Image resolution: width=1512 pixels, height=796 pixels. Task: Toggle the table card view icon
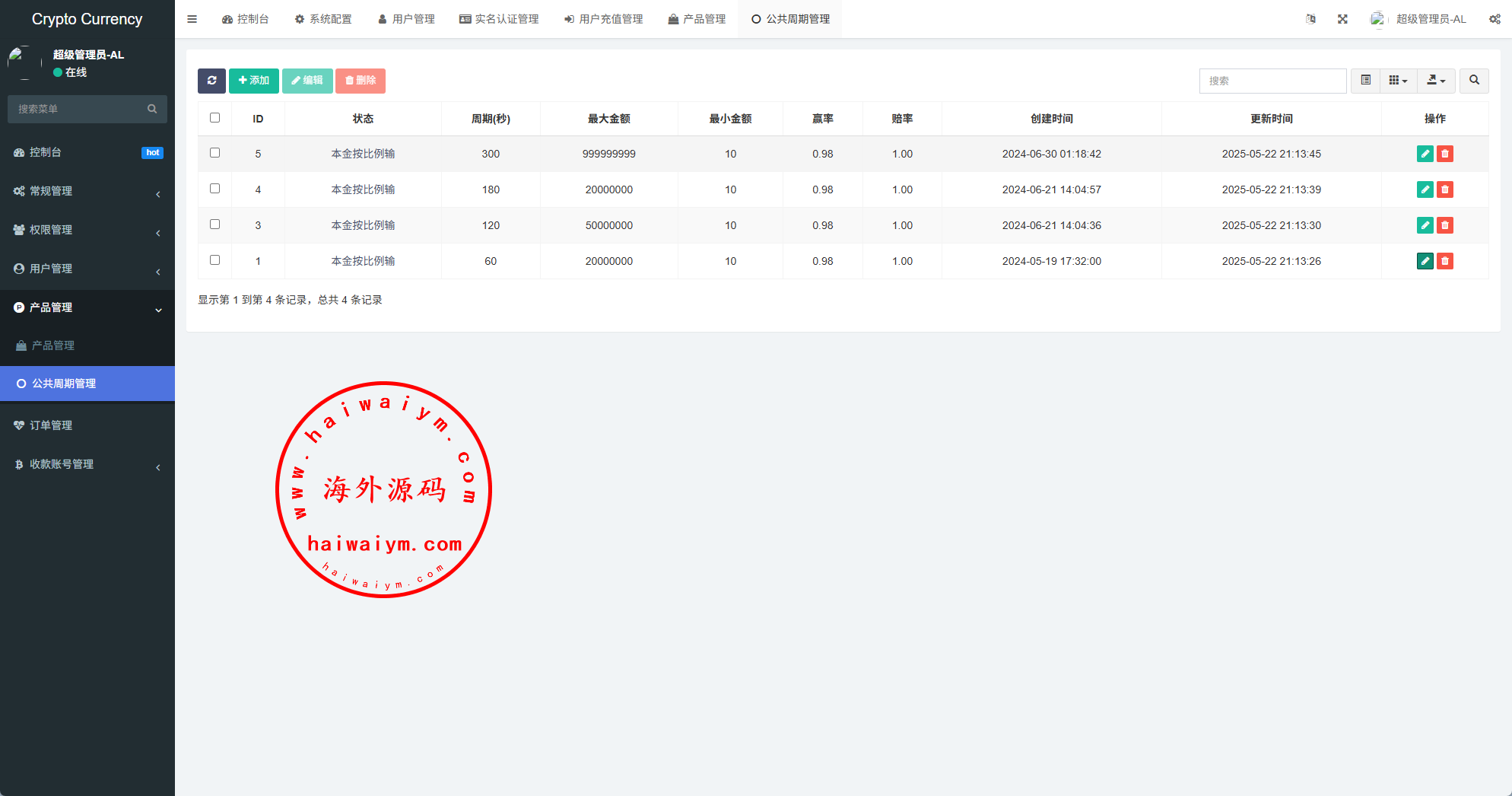point(1365,81)
